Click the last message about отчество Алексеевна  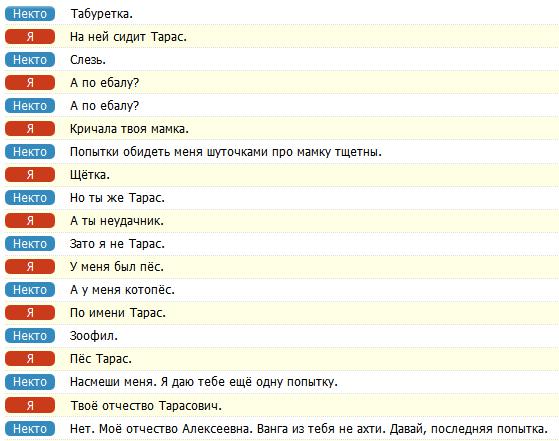coord(309,429)
